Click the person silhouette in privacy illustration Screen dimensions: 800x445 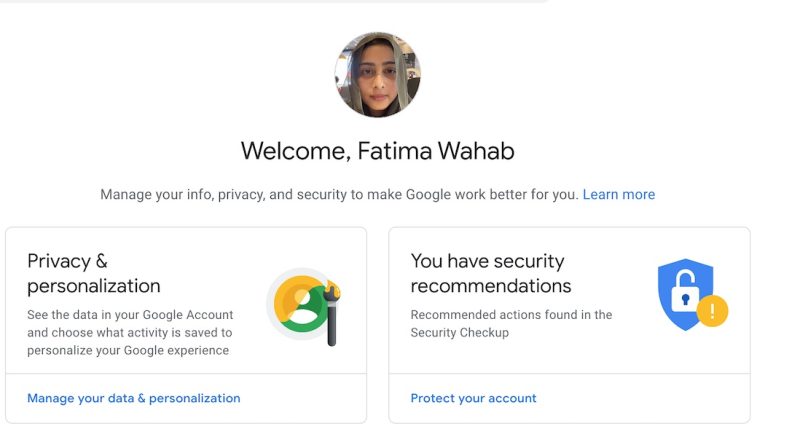304,308
